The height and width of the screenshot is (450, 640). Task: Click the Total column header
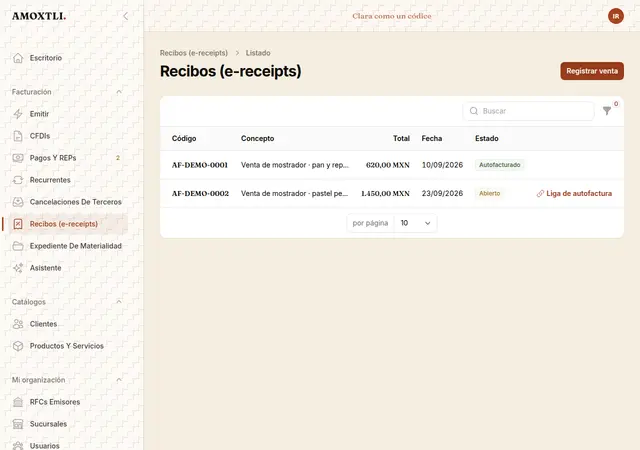tap(401, 138)
